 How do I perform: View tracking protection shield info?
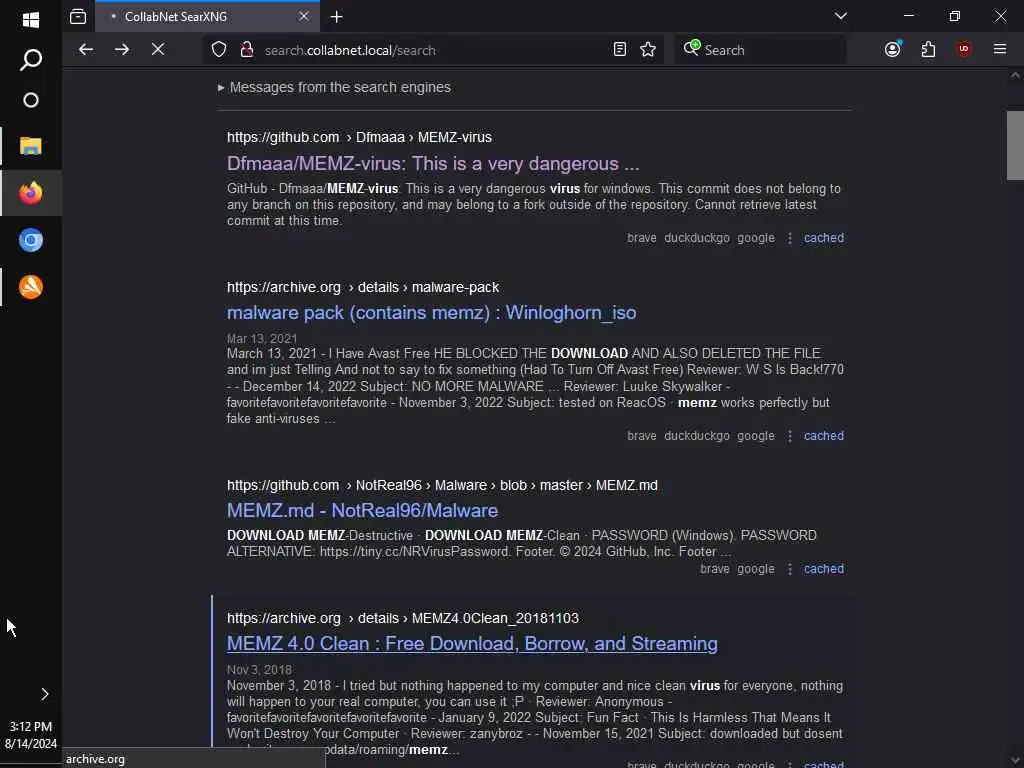[x=219, y=50]
